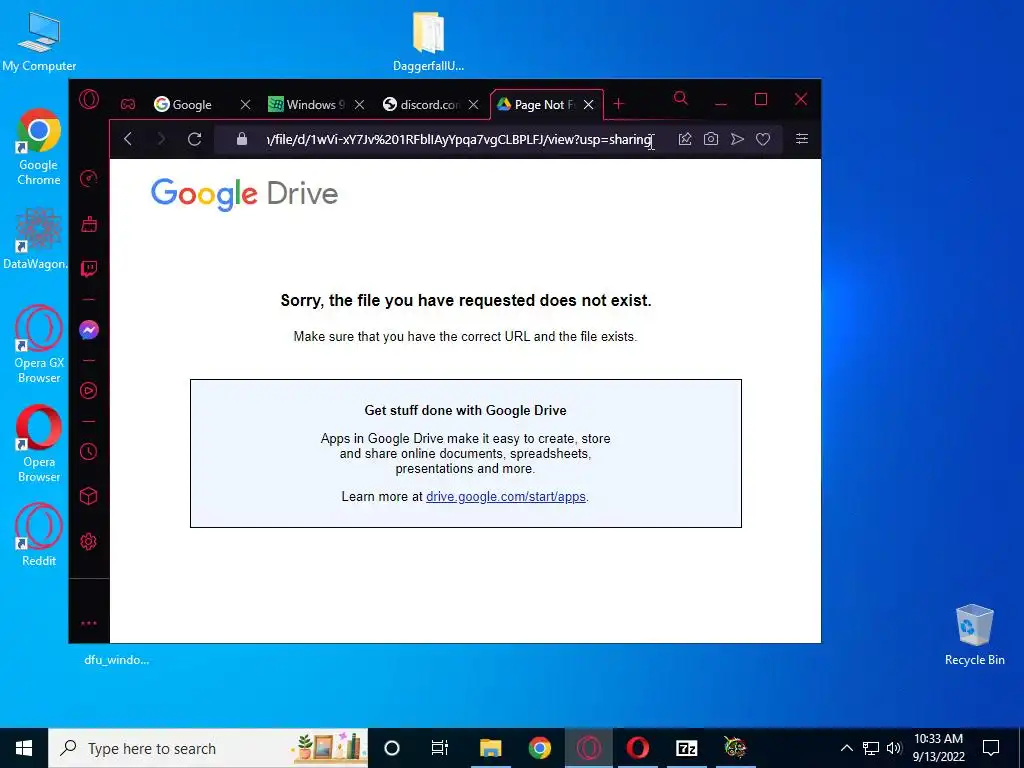Reload the current page

pyautogui.click(x=195, y=139)
